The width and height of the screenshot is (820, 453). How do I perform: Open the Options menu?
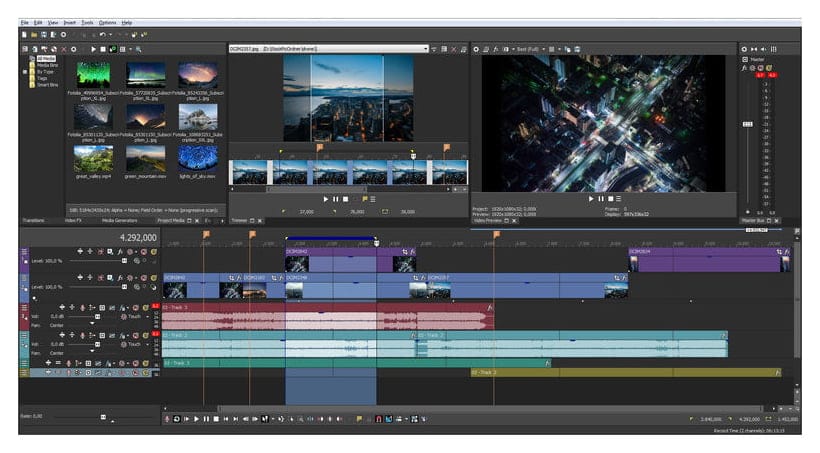click(x=107, y=22)
